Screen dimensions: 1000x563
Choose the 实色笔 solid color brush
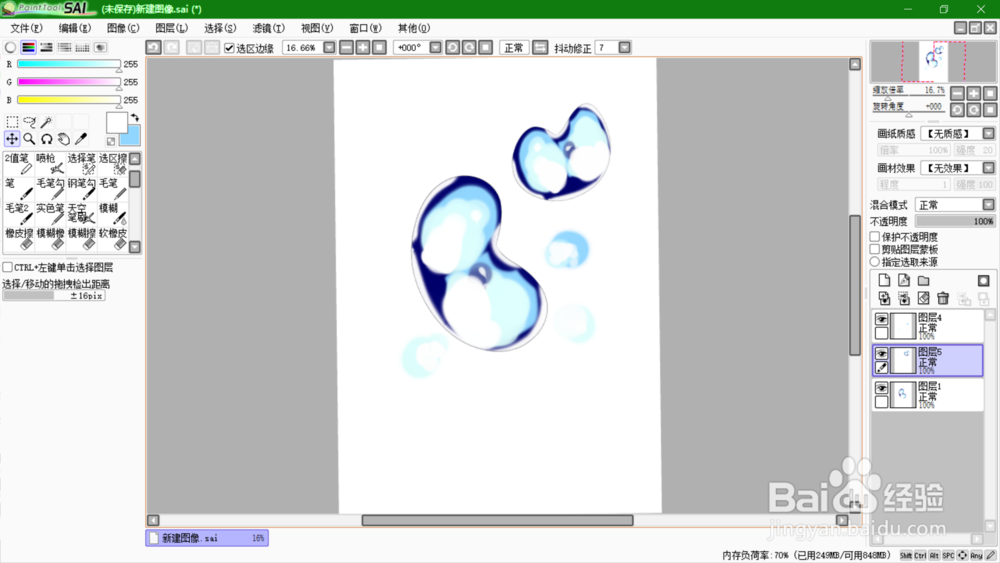50,213
